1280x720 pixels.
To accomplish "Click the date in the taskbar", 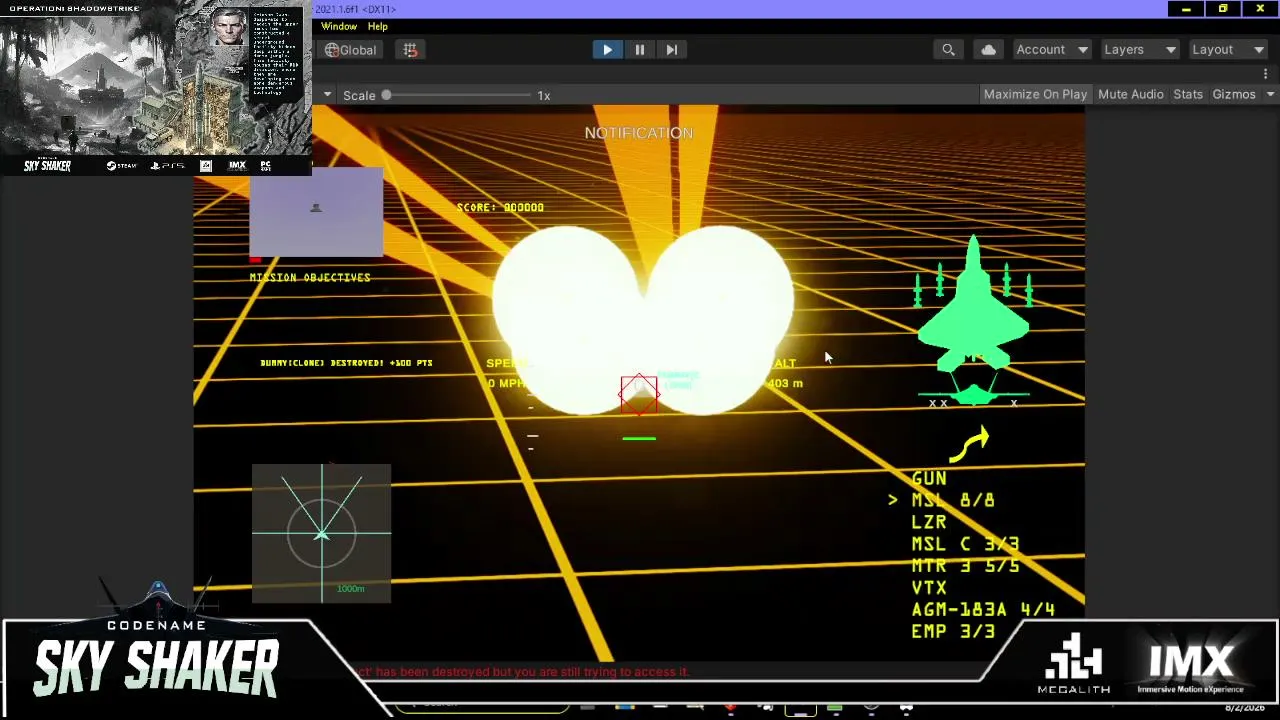I will [x=1244, y=708].
